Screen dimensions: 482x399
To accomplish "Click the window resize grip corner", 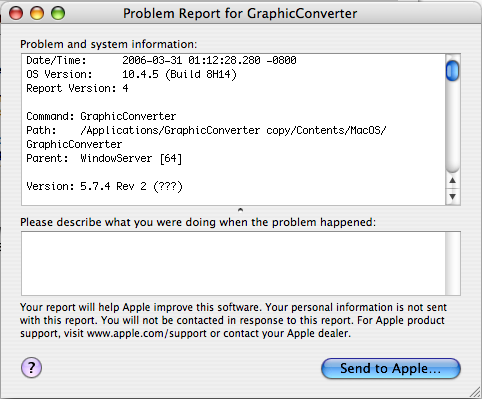I will (x=474, y=392).
